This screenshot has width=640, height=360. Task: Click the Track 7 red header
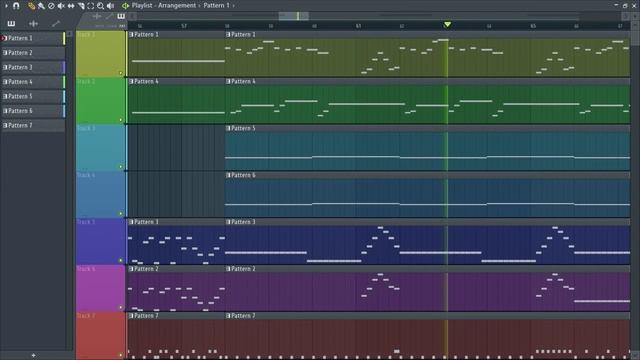pyautogui.click(x=100, y=336)
